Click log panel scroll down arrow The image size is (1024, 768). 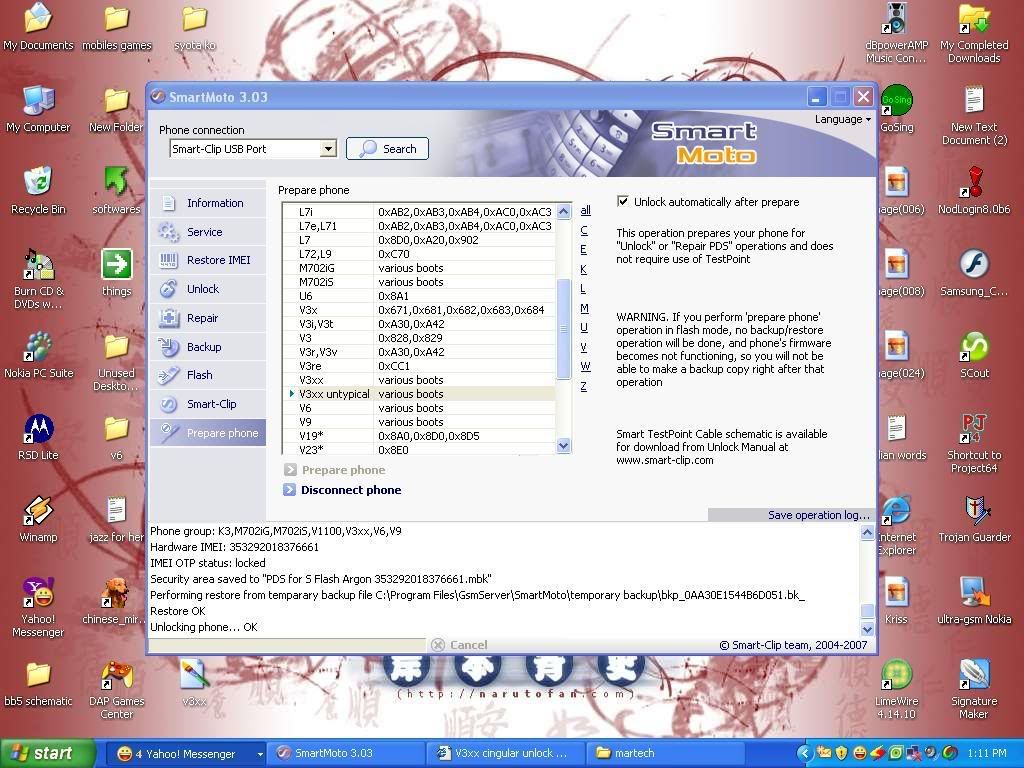(x=867, y=630)
